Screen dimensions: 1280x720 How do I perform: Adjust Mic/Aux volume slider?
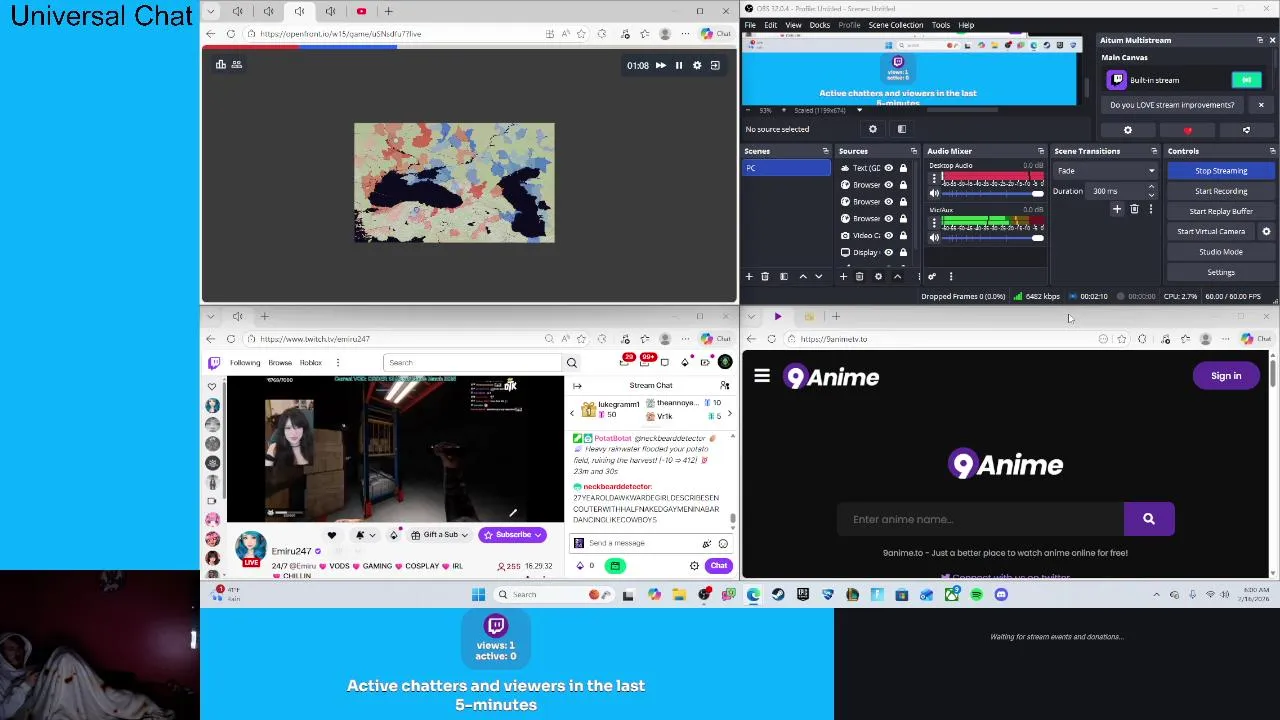point(992,238)
